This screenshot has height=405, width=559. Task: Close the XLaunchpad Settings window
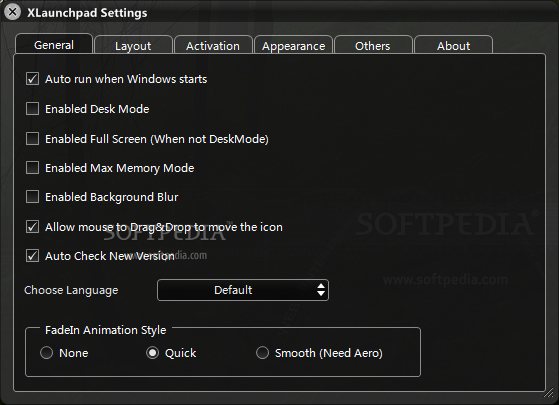coord(12,12)
